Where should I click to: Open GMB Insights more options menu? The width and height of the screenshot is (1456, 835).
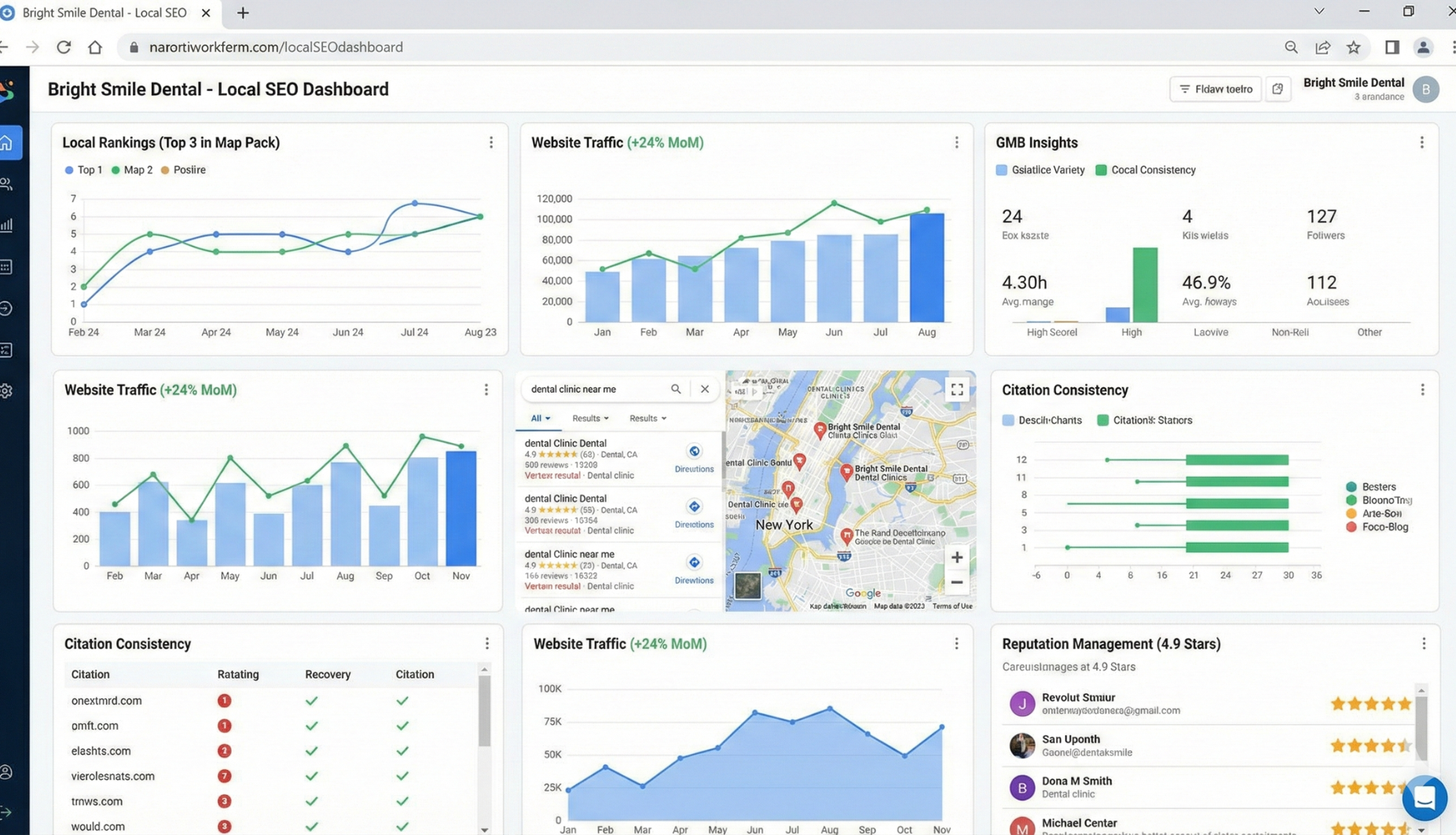pos(1421,143)
